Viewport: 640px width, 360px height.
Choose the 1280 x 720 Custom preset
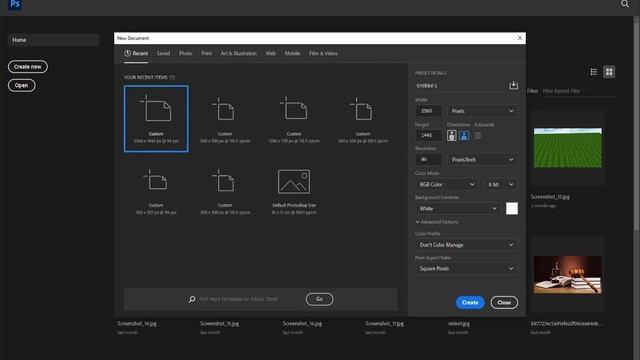294,119
